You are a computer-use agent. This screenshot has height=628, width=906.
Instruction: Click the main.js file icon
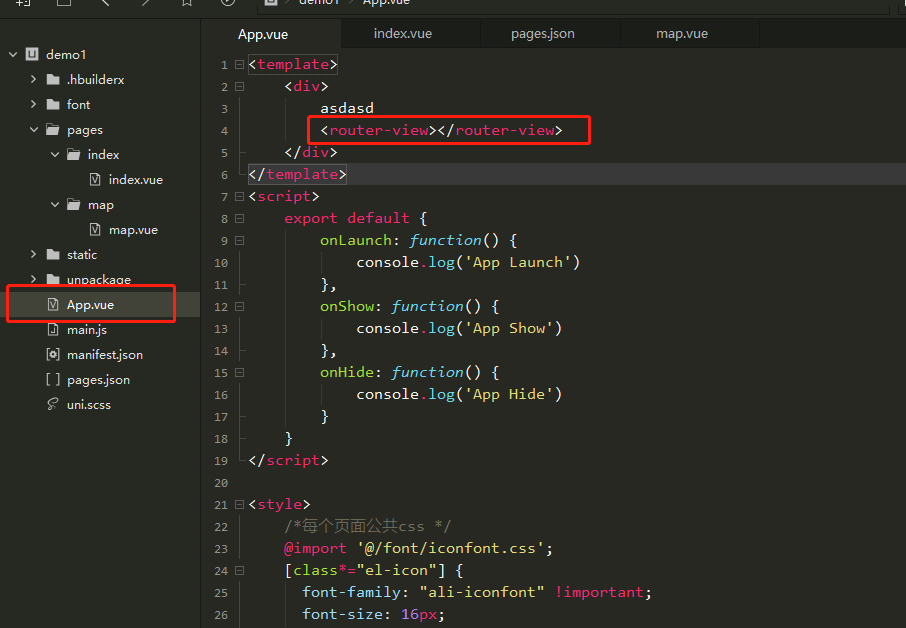point(53,330)
